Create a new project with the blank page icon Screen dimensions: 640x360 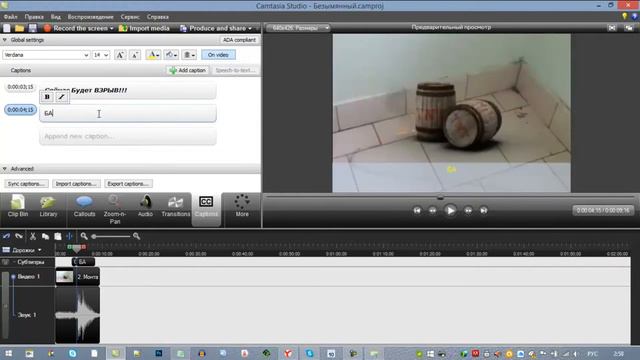(x=7, y=28)
